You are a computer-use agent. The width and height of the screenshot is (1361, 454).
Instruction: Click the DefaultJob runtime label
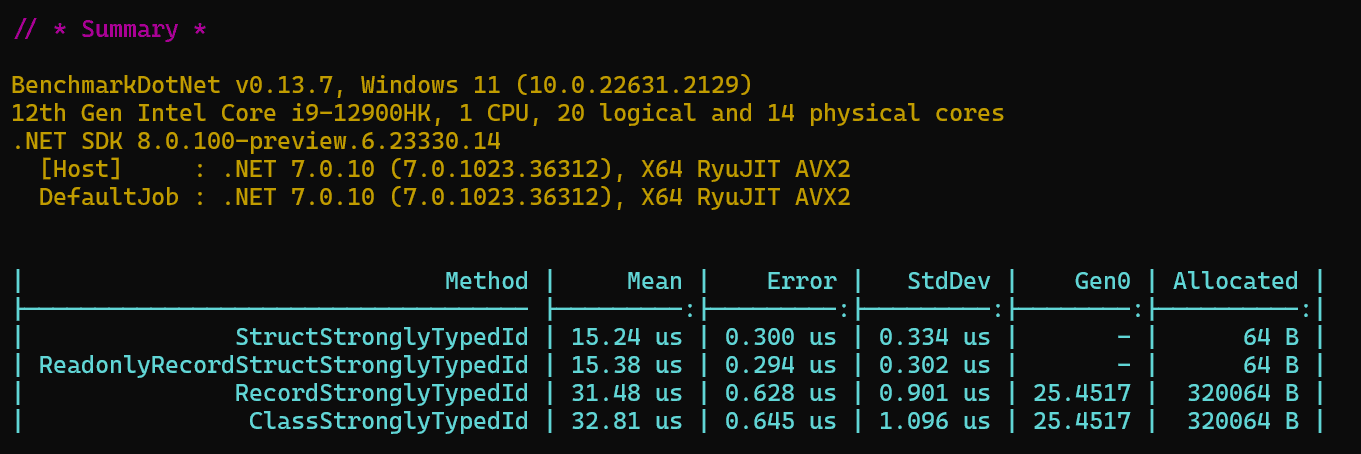pyautogui.click(x=108, y=197)
